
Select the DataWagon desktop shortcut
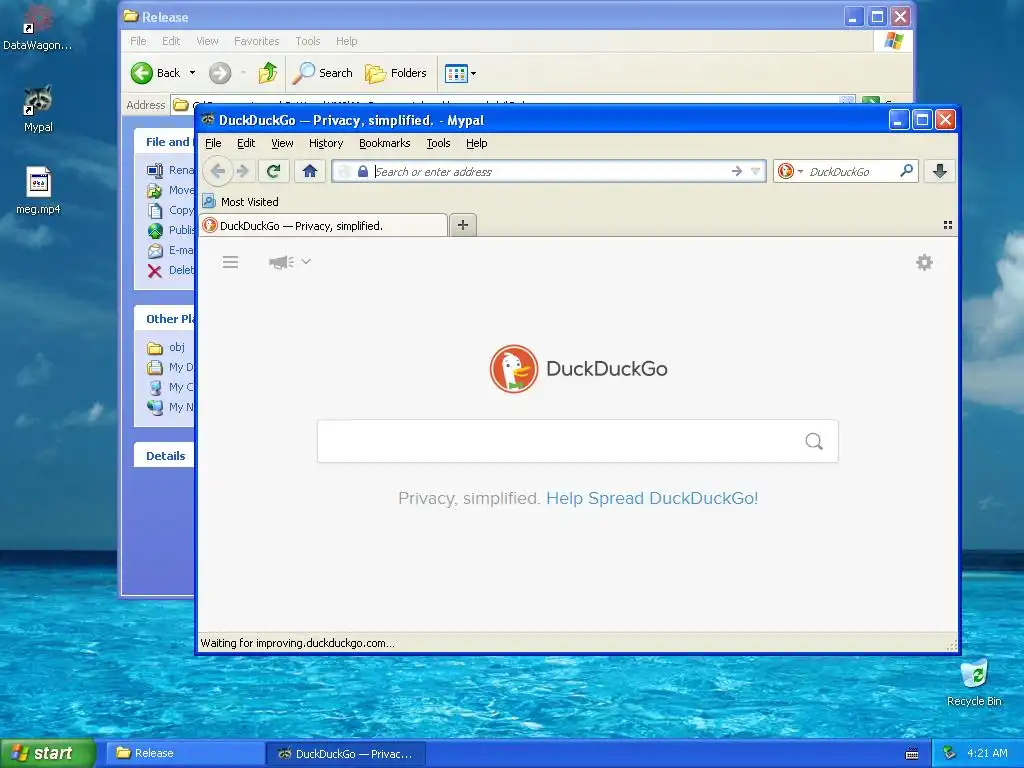coord(37,27)
